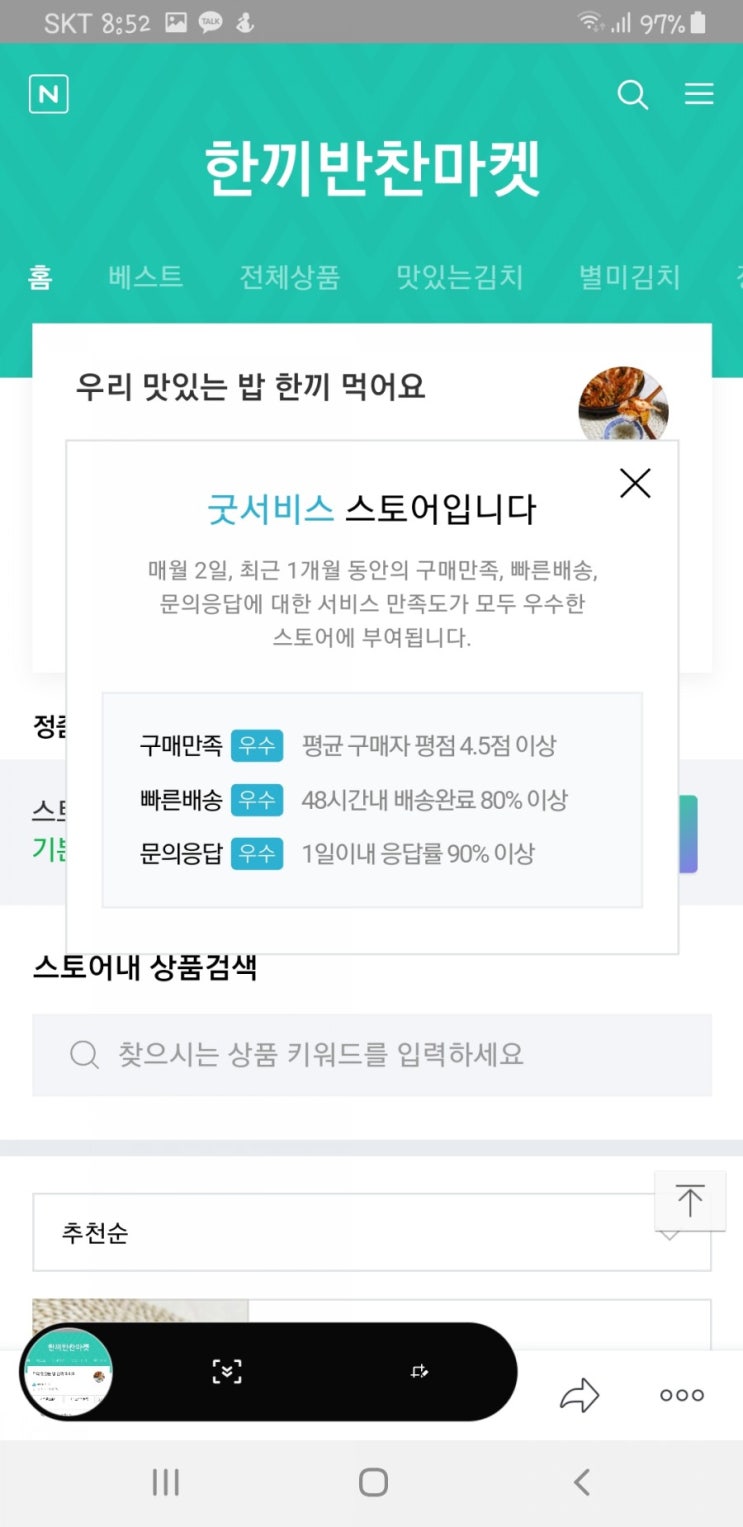Tap the Naver N logo icon
Image resolution: width=743 pixels, height=1527 pixels.
coord(49,94)
